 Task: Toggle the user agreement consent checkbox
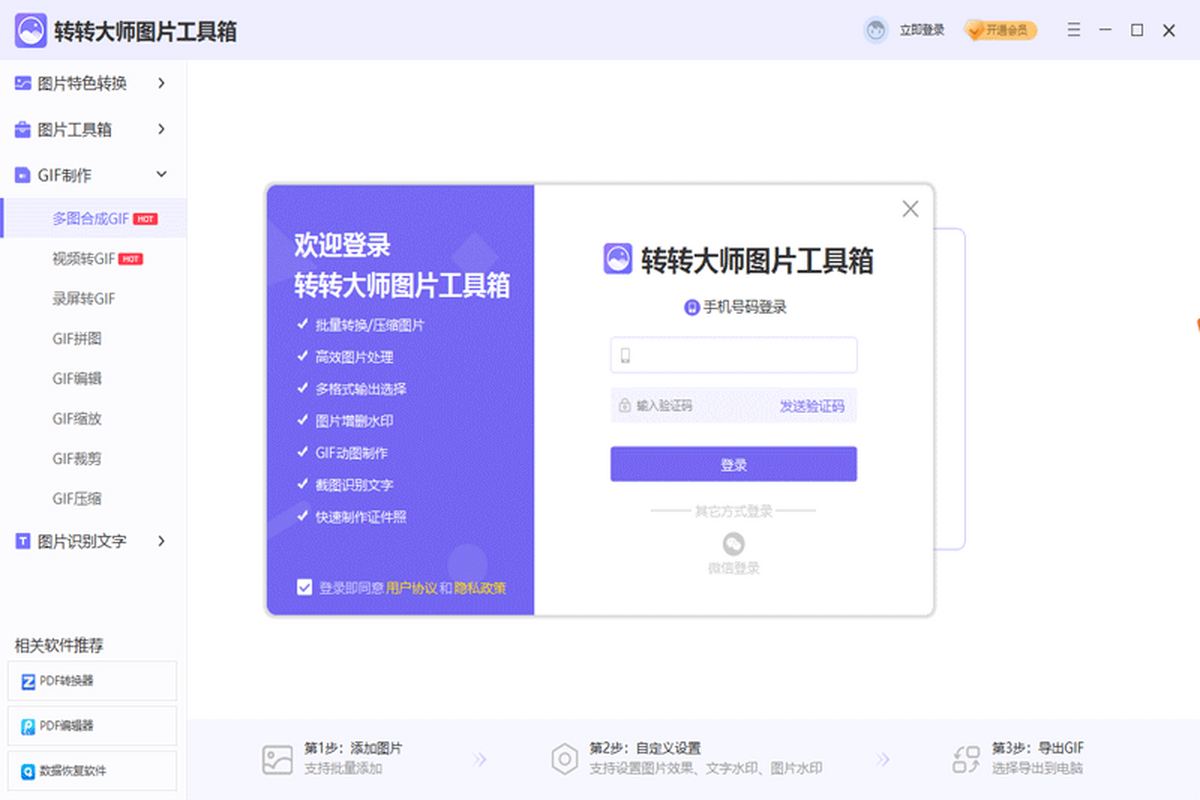click(305, 587)
